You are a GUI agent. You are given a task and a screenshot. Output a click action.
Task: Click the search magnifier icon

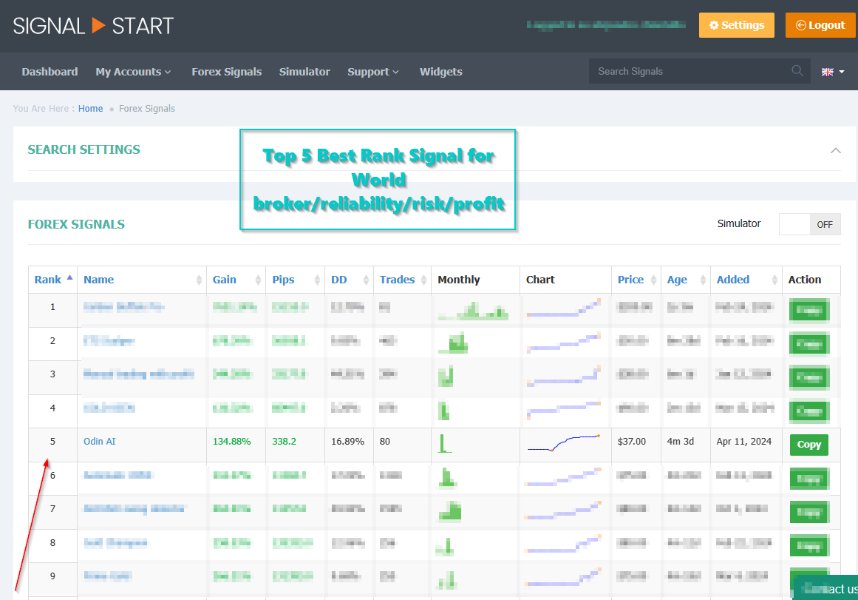(797, 71)
